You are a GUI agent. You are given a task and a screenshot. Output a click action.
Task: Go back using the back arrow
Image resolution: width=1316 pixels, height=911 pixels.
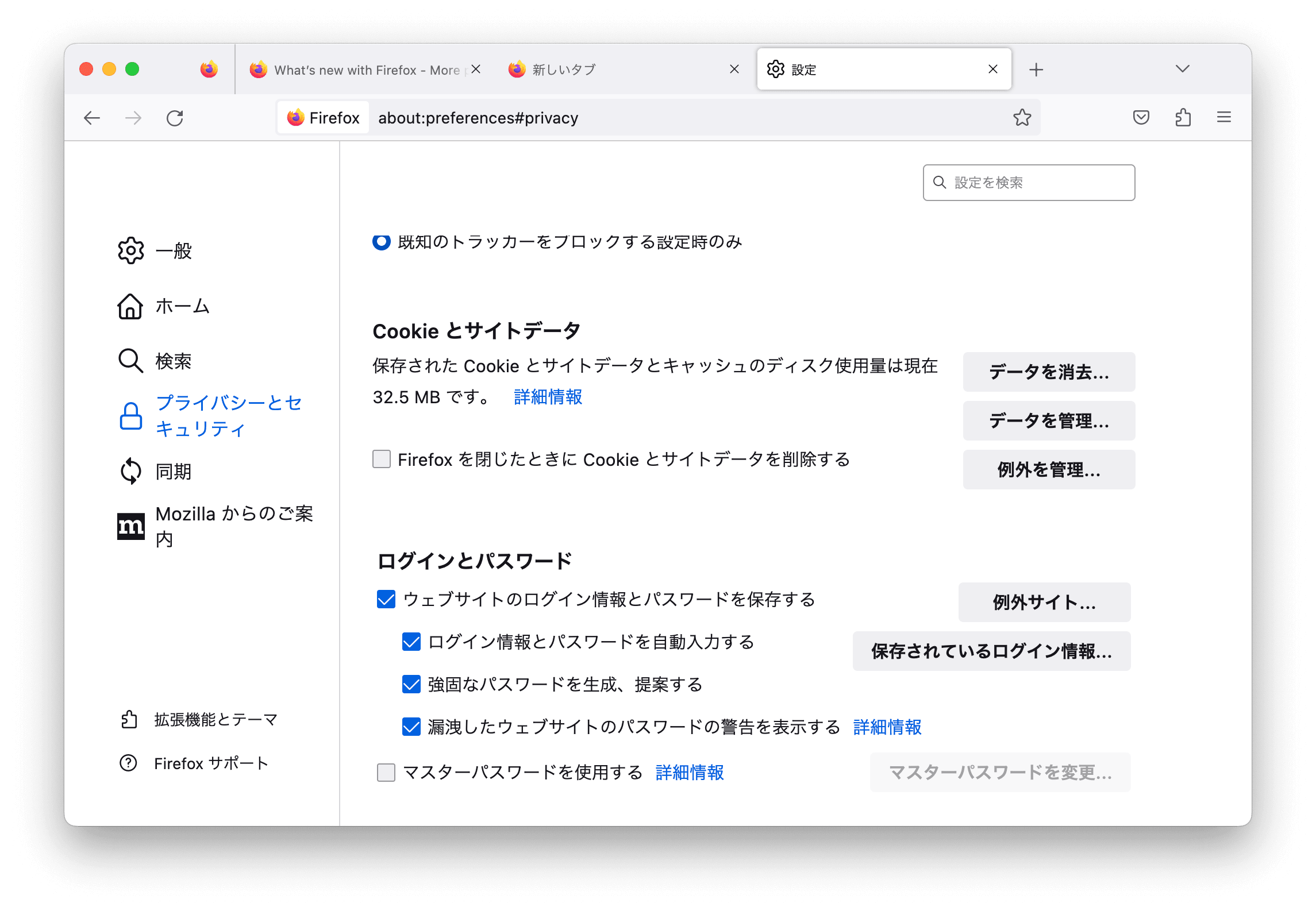tap(92, 118)
